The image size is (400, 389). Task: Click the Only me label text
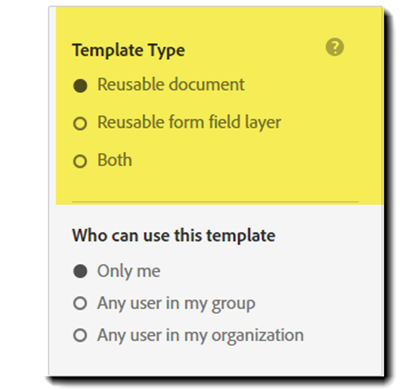click(x=129, y=271)
